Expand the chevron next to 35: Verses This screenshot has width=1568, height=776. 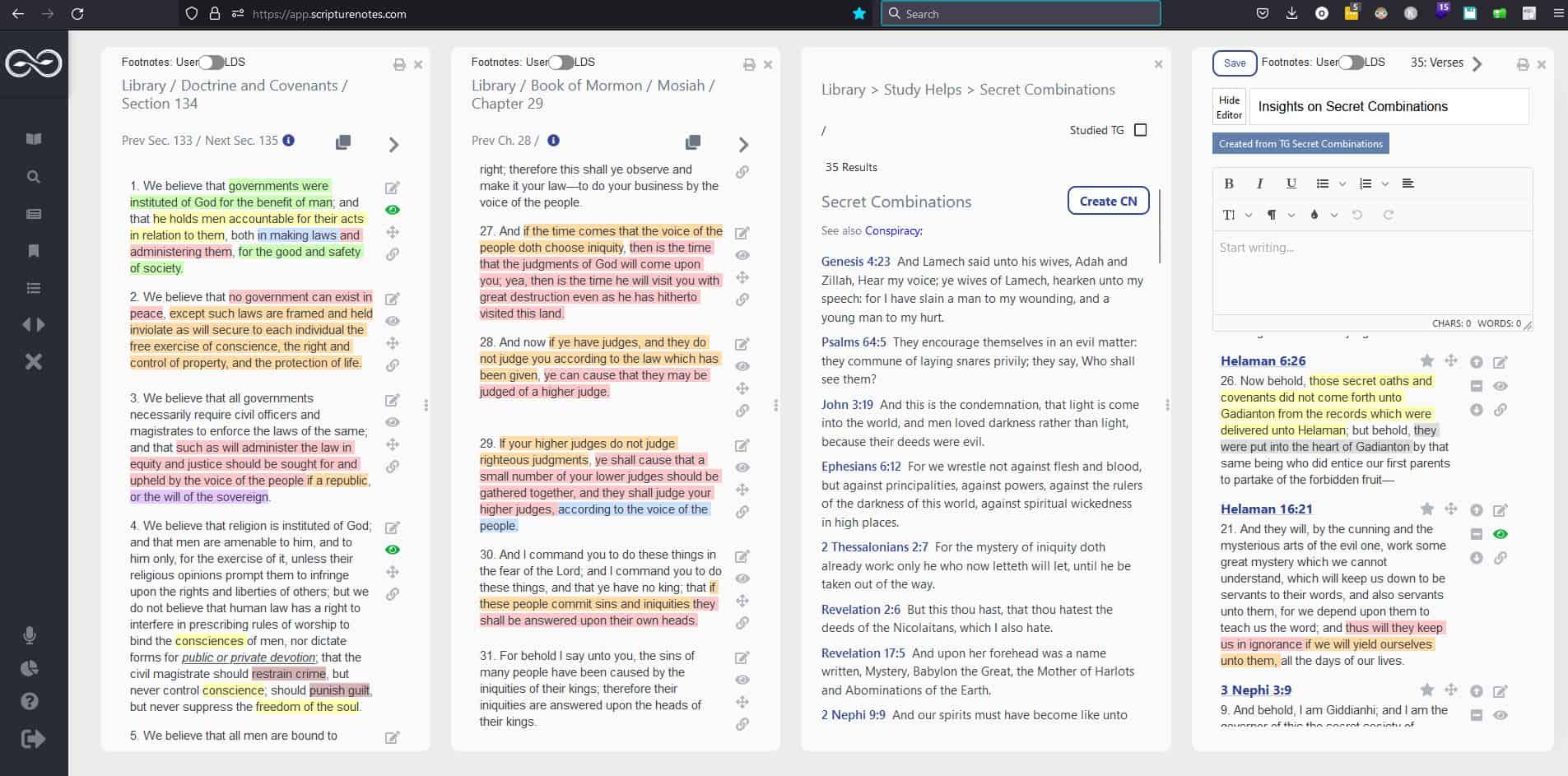coord(1477,63)
